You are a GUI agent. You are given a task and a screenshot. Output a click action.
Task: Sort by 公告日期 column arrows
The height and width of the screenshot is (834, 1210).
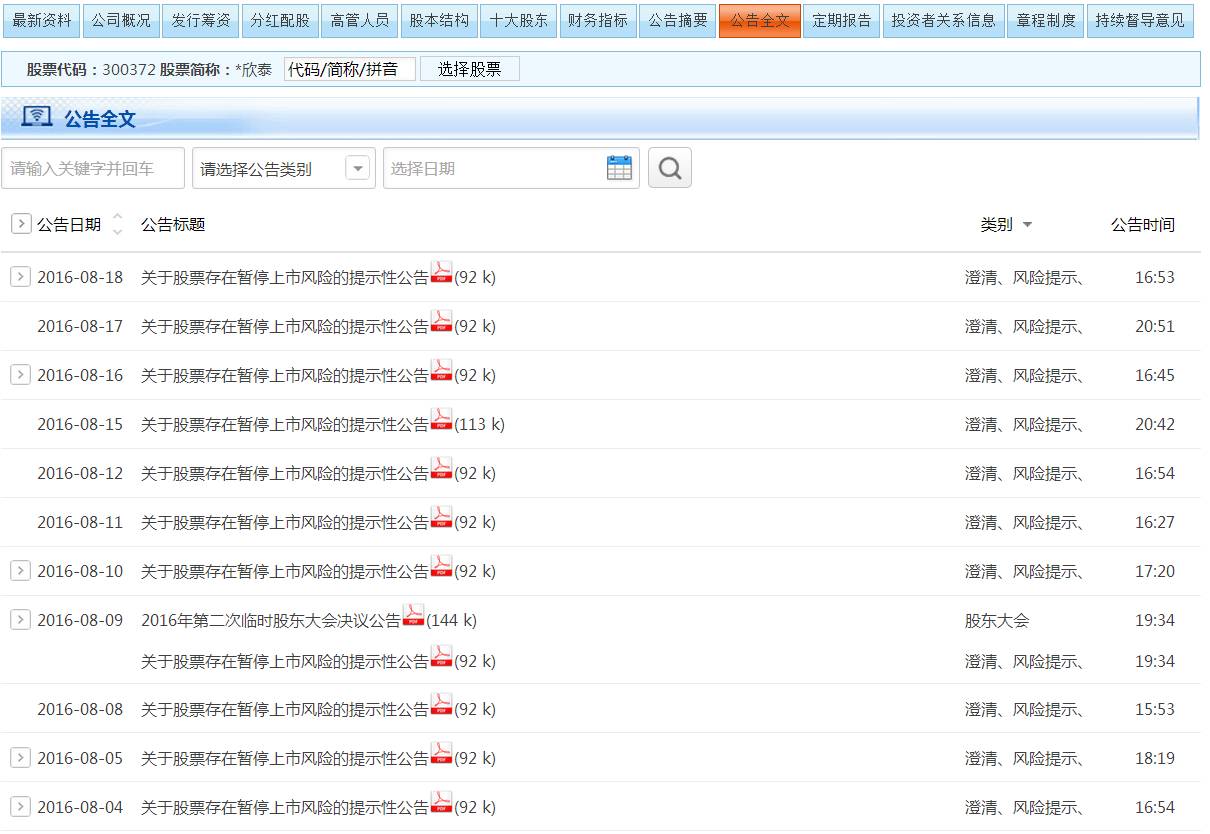117,224
